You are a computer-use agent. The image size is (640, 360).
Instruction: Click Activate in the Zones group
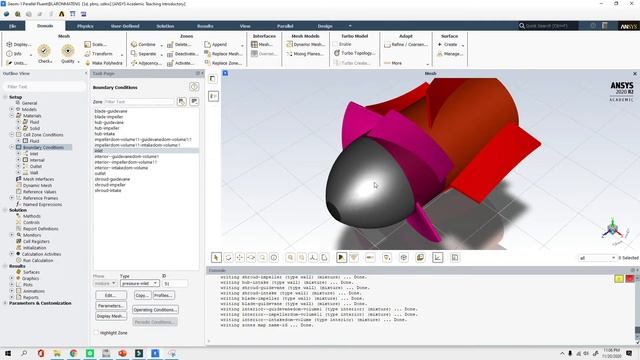[x=180, y=63]
